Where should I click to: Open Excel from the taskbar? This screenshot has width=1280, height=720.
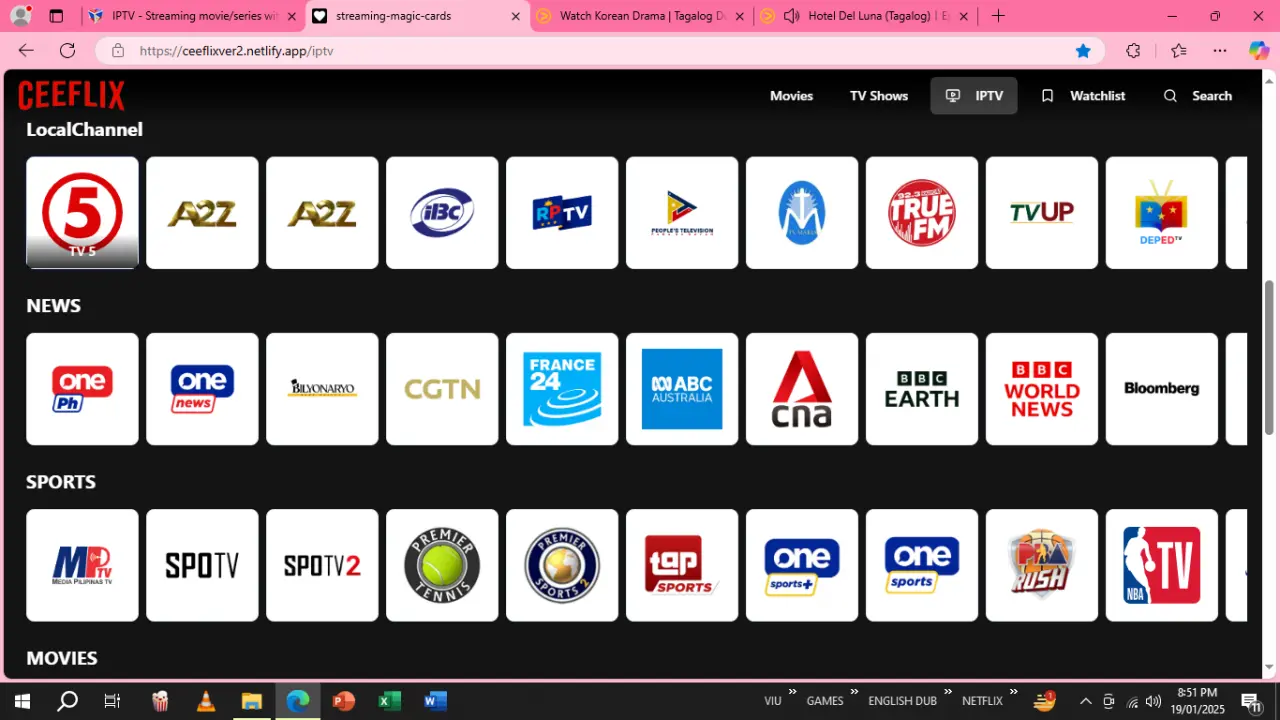(x=389, y=701)
